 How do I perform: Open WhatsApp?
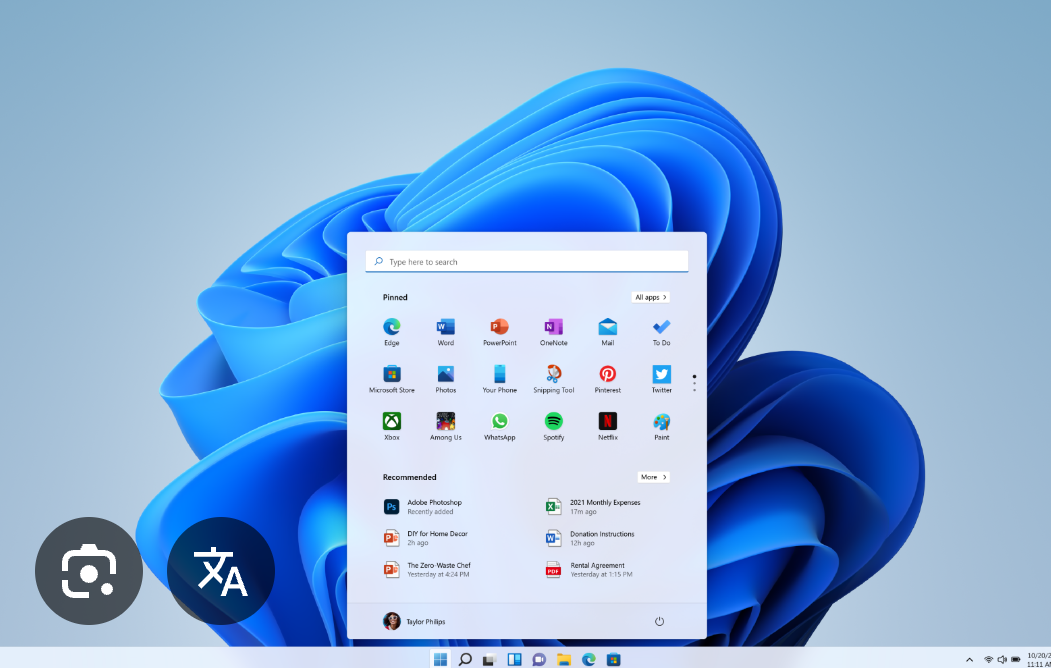pos(499,425)
